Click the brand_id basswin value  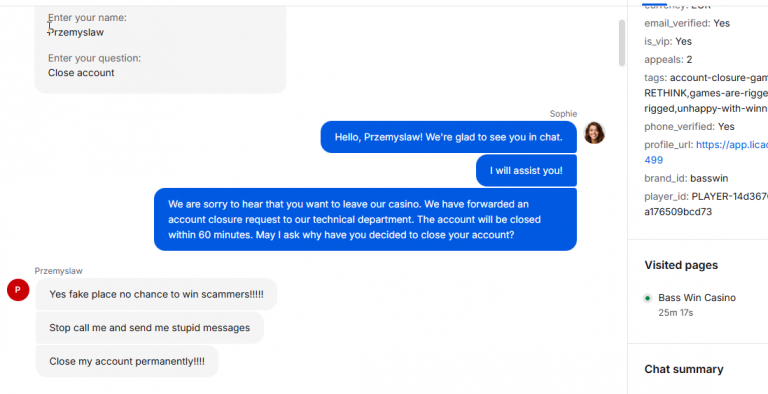tap(707, 178)
